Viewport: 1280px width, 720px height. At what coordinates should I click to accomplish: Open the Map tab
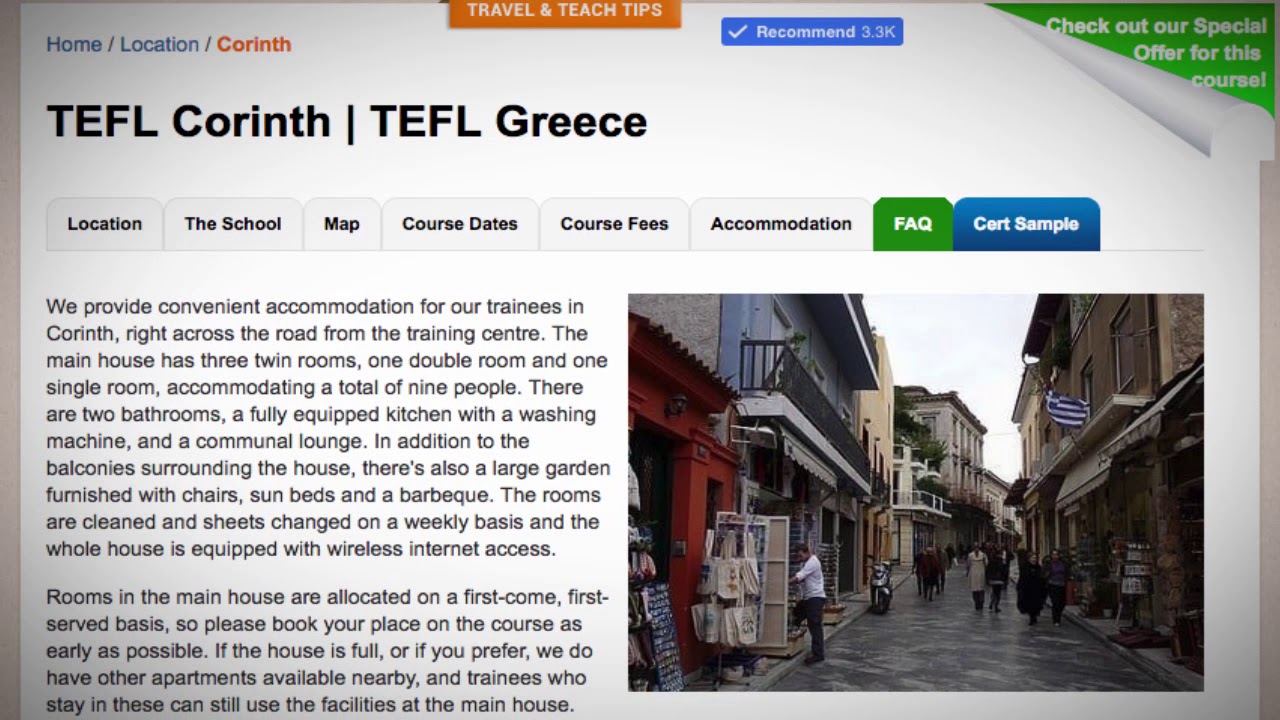342,224
